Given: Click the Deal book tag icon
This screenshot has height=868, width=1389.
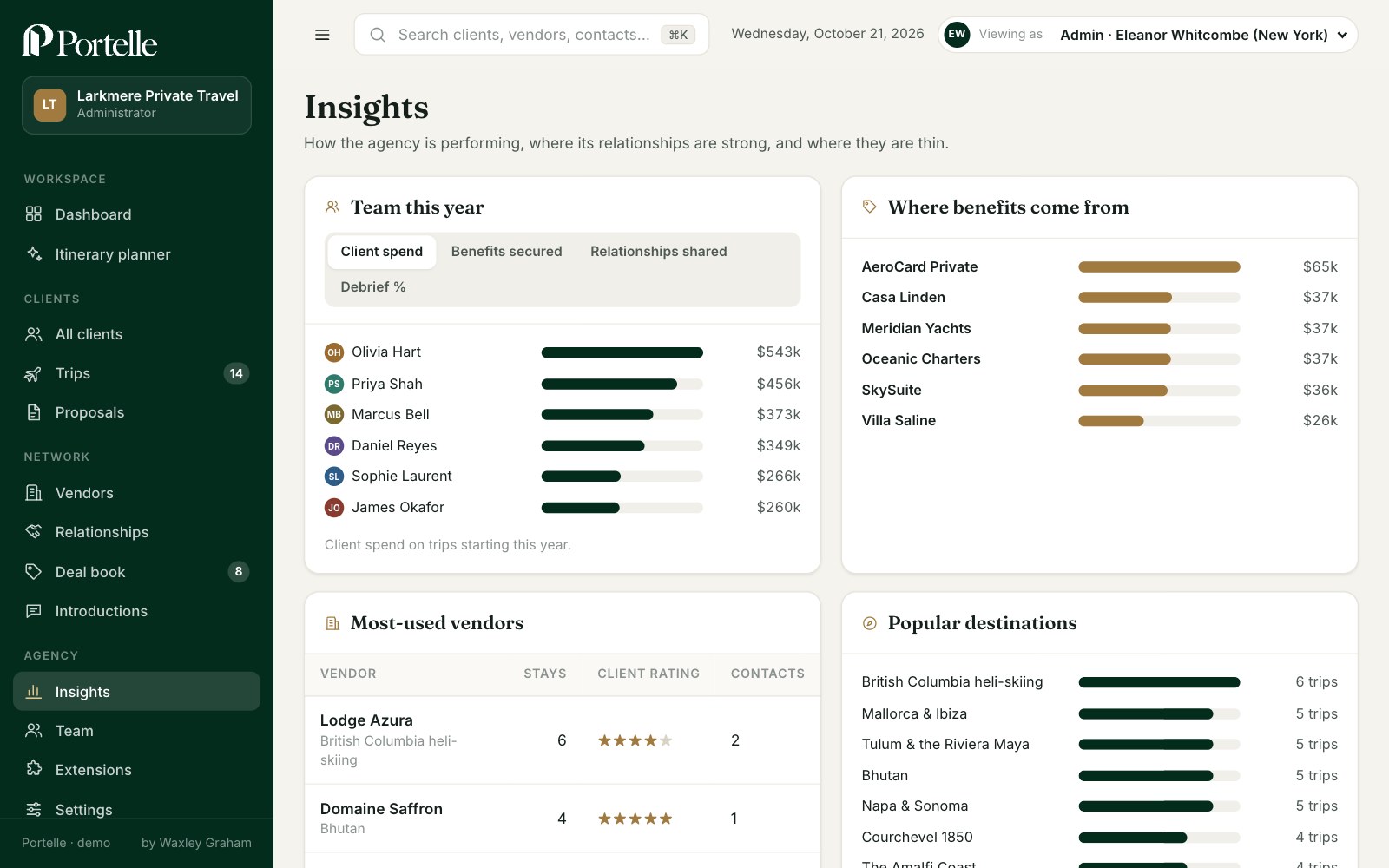Looking at the screenshot, I should point(34,572).
